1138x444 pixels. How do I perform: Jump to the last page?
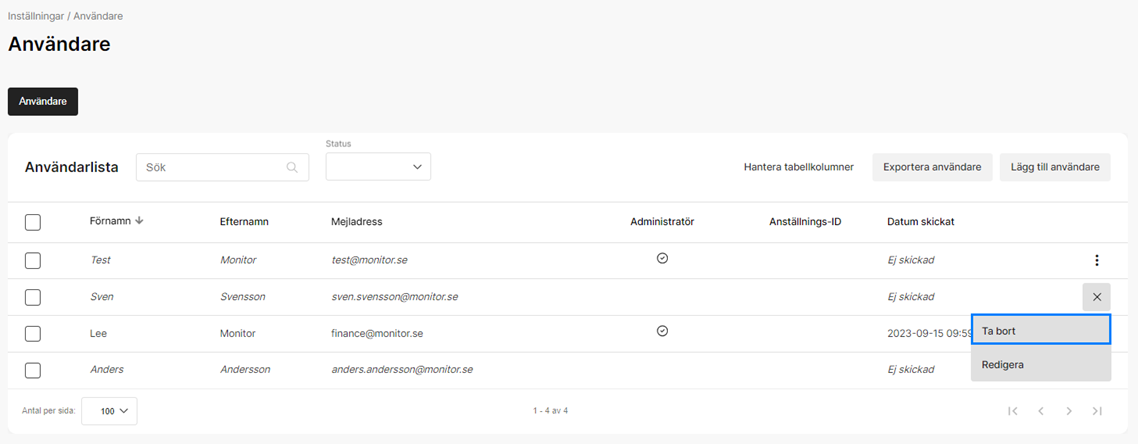1097,411
